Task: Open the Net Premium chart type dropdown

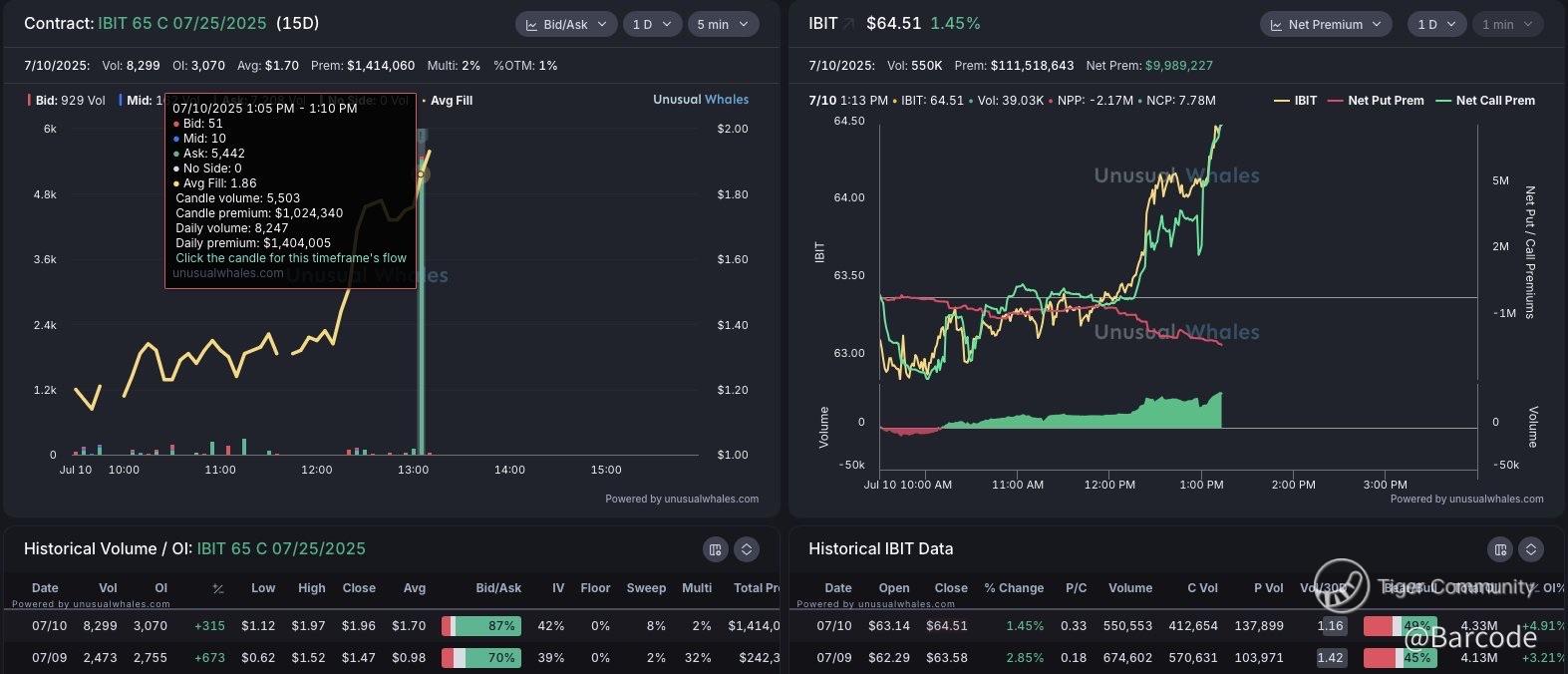Action: [1324, 24]
